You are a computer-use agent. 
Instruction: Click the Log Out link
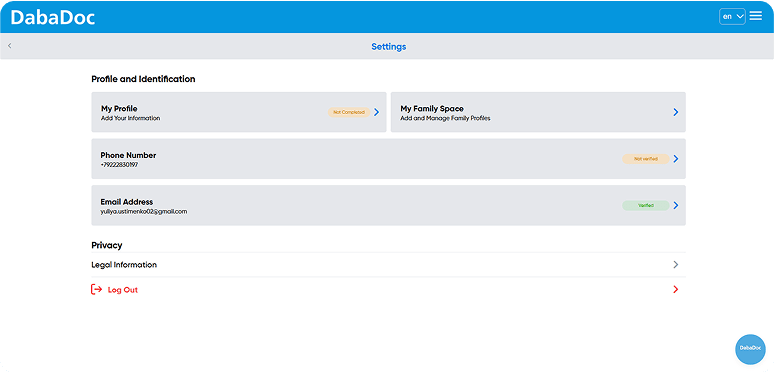point(122,290)
